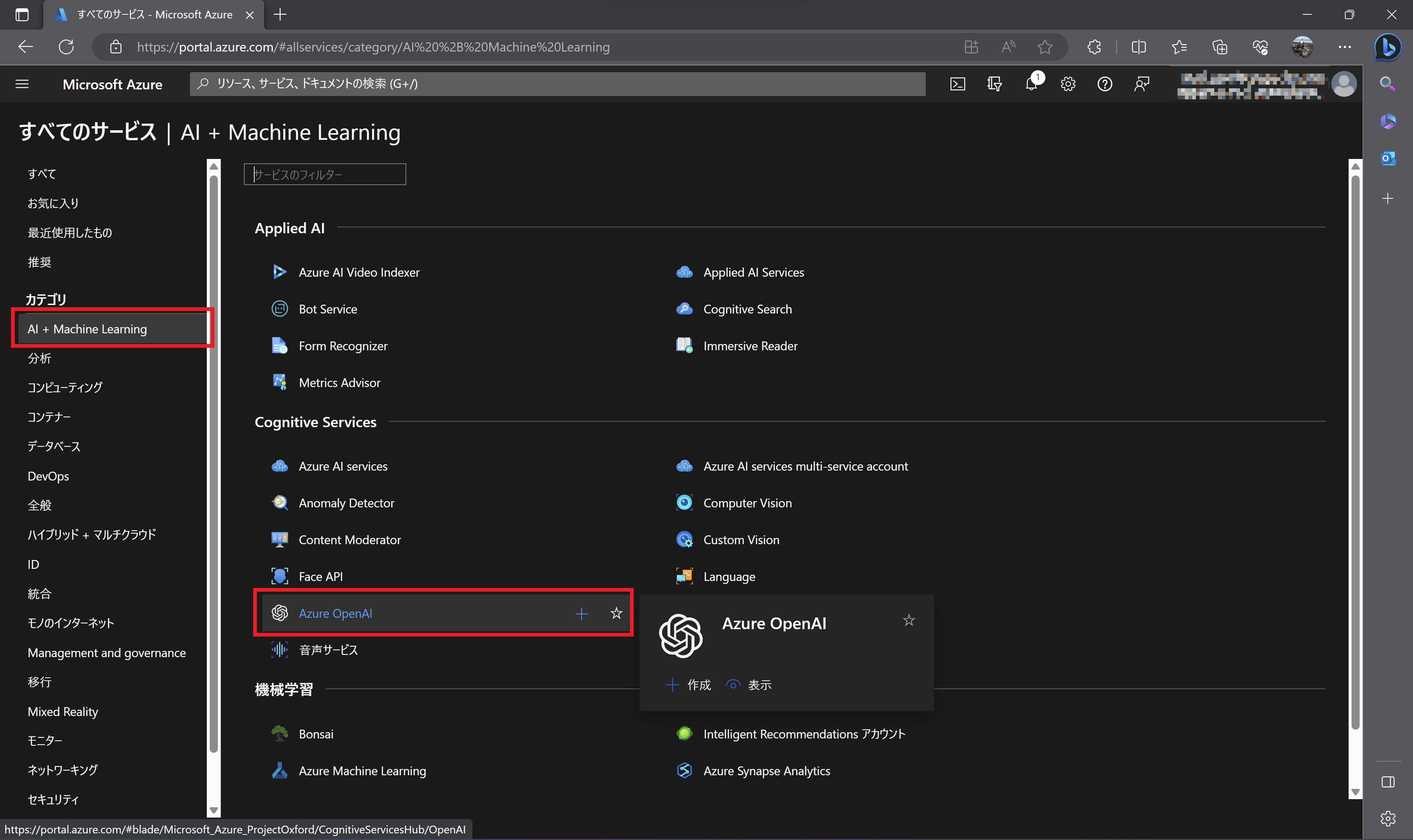Screen dimensions: 1413x840
Task: Open Edge browser Collections icon
Action: 1219,47
